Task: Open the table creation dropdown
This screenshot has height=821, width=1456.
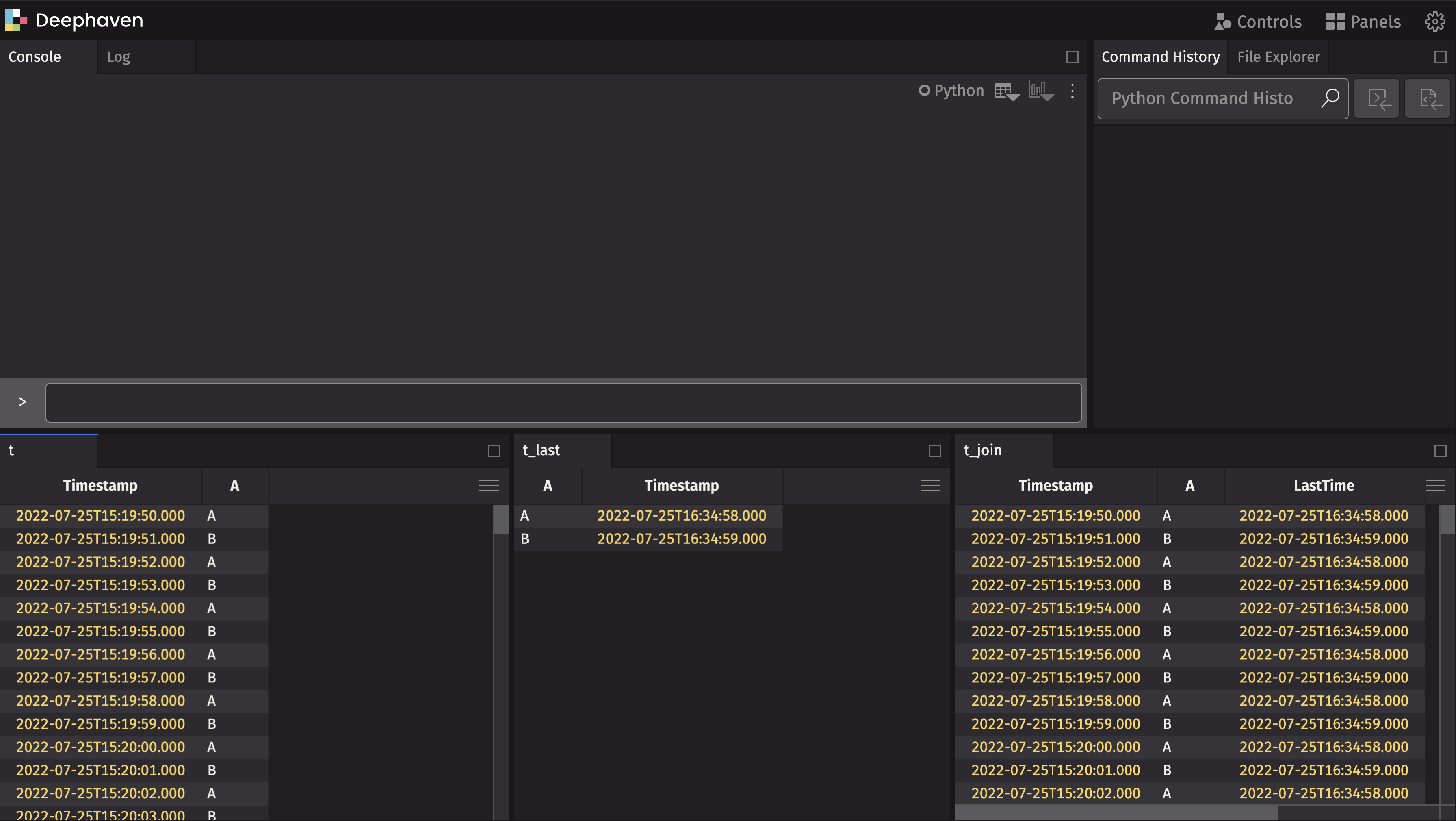Action: pyautogui.click(x=1006, y=91)
